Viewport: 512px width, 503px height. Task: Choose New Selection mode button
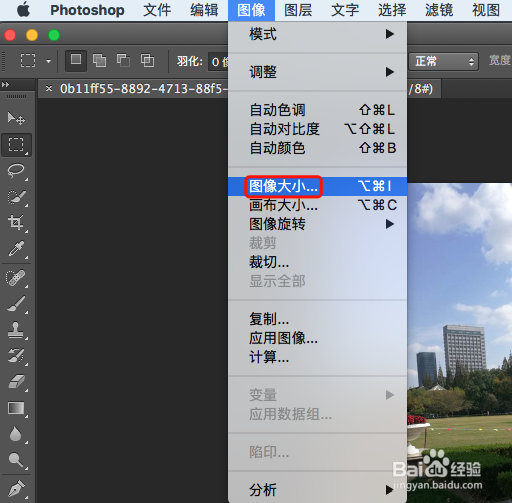[76, 61]
